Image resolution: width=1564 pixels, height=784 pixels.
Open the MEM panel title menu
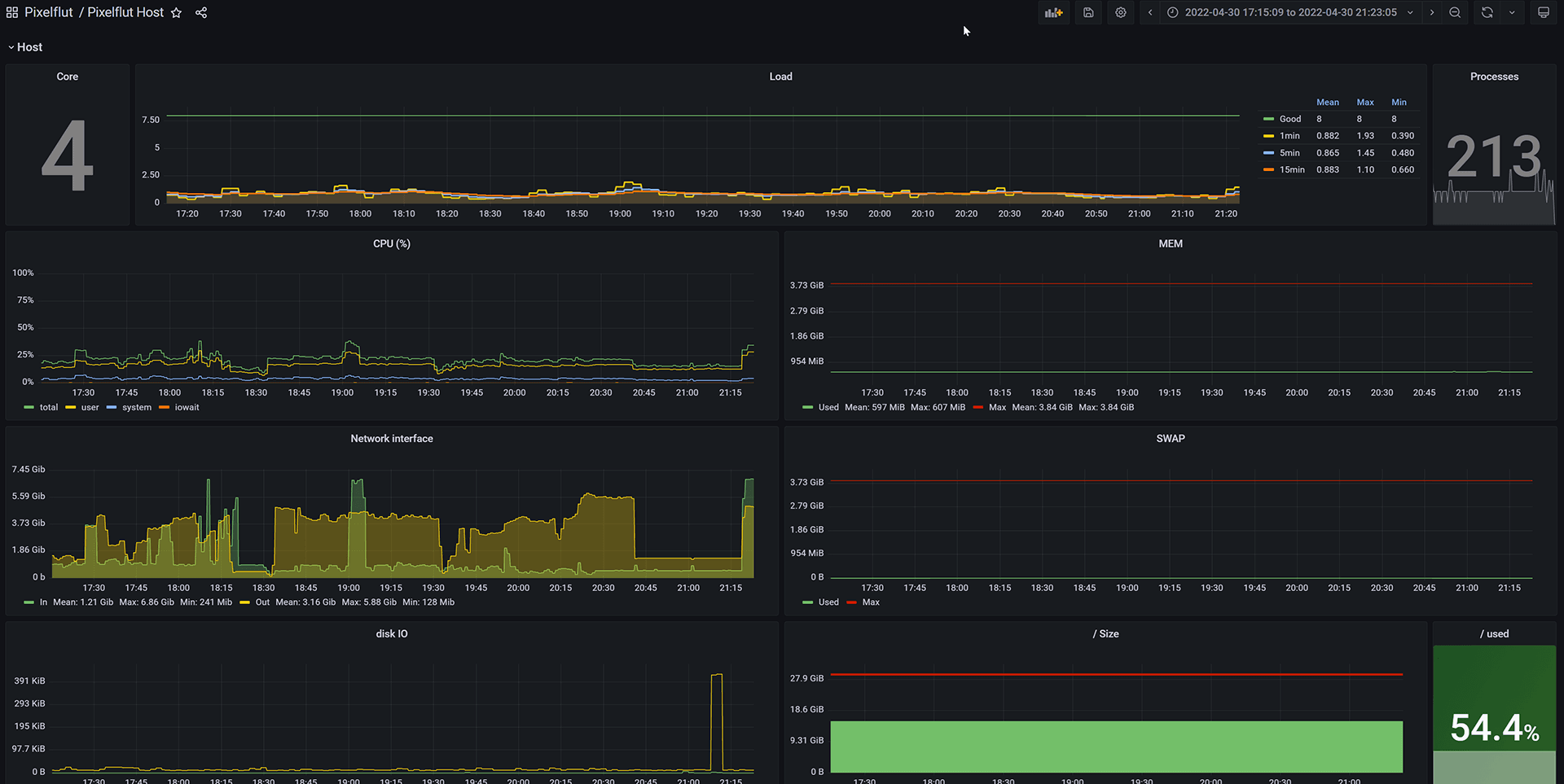point(1171,243)
